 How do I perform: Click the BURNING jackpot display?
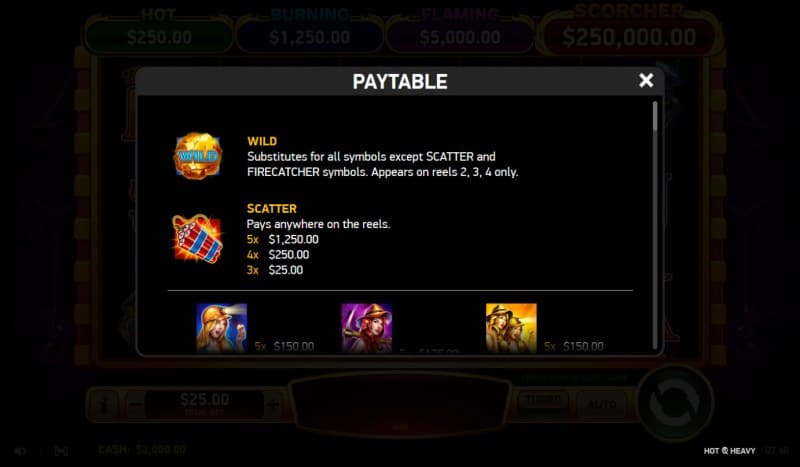[310, 32]
